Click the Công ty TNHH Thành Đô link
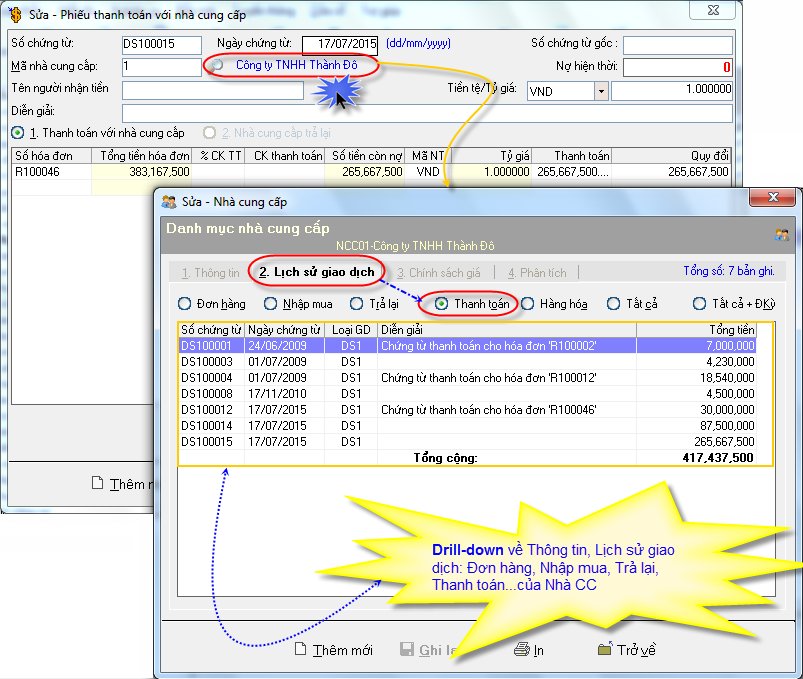Image resolution: width=803 pixels, height=679 pixels. [x=295, y=66]
